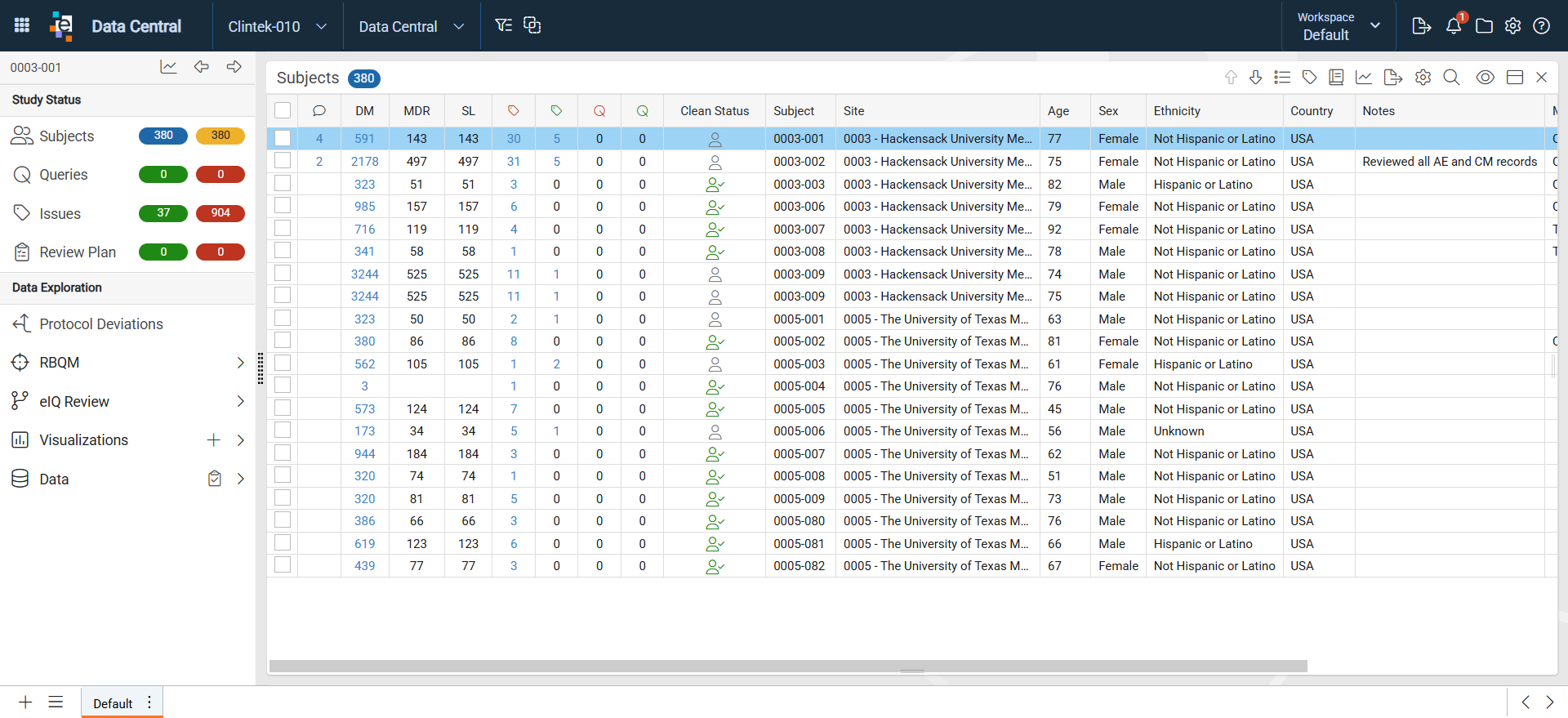Viewport: 1568px width, 718px height.
Task: Open DM count 591 link
Action: (364, 139)
